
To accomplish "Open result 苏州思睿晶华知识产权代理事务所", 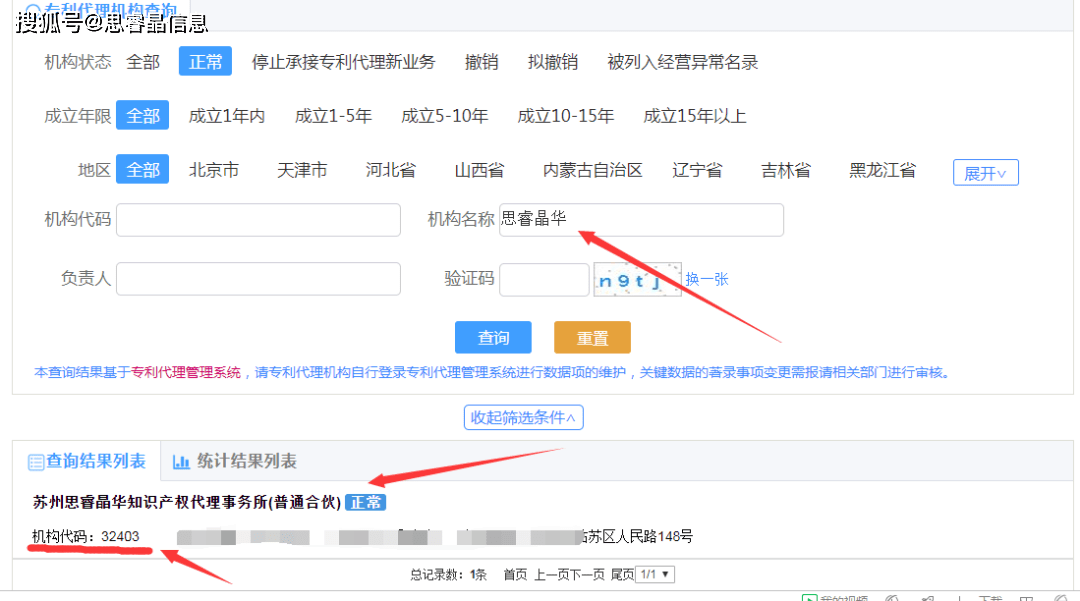I will (x=187, y=501).
